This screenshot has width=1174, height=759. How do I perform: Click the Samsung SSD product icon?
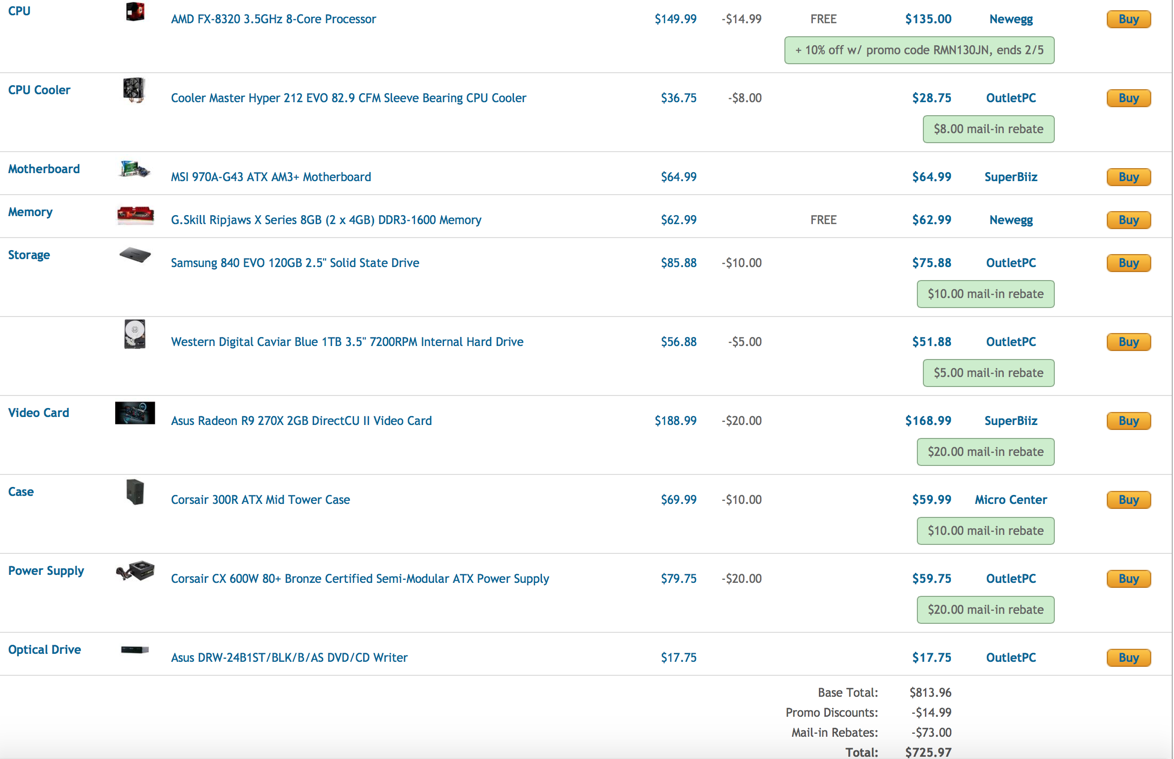coord(135,256)
